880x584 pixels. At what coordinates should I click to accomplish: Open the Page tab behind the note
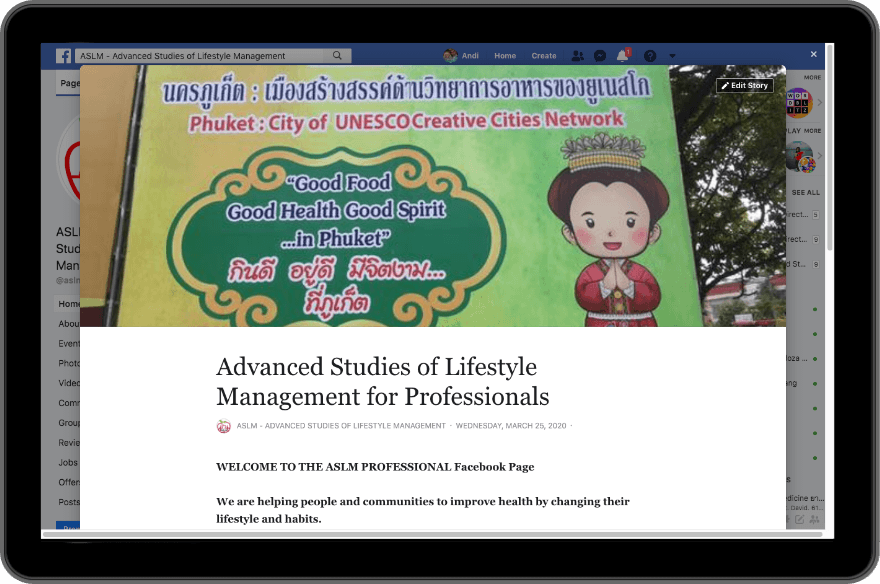point(70,83)
